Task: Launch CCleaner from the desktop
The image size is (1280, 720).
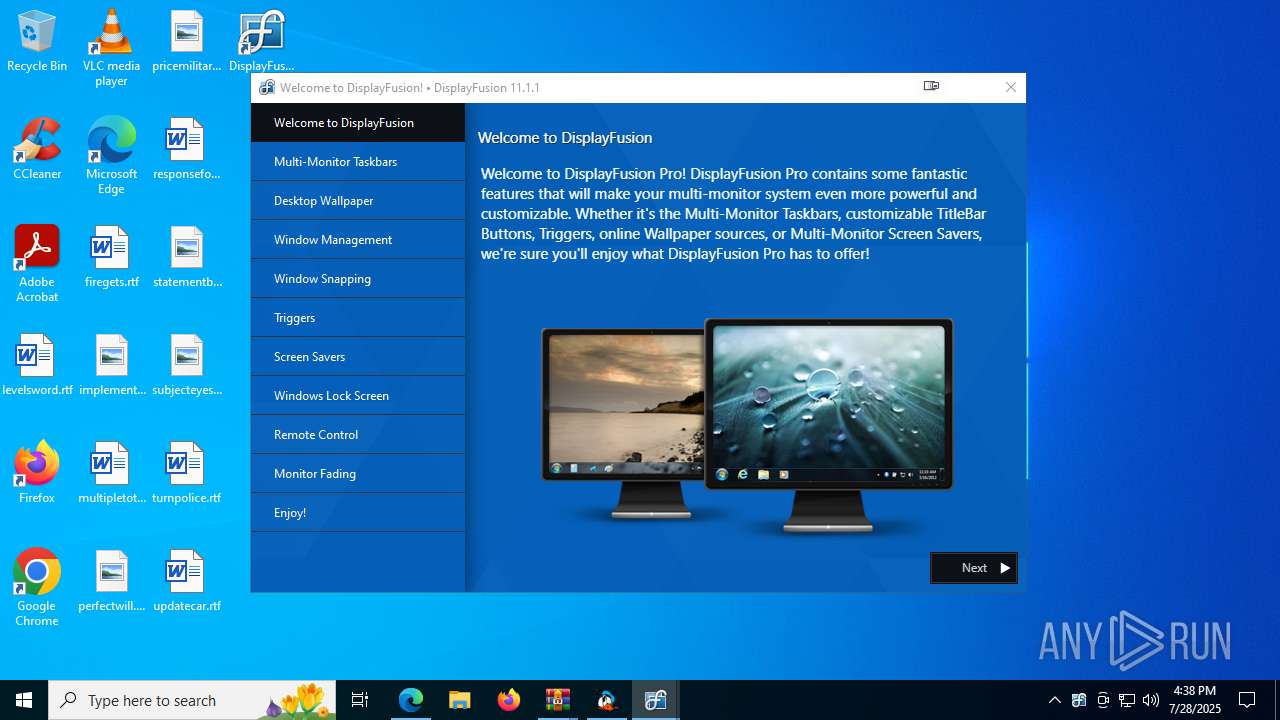Action: click(x=37, y=150)
